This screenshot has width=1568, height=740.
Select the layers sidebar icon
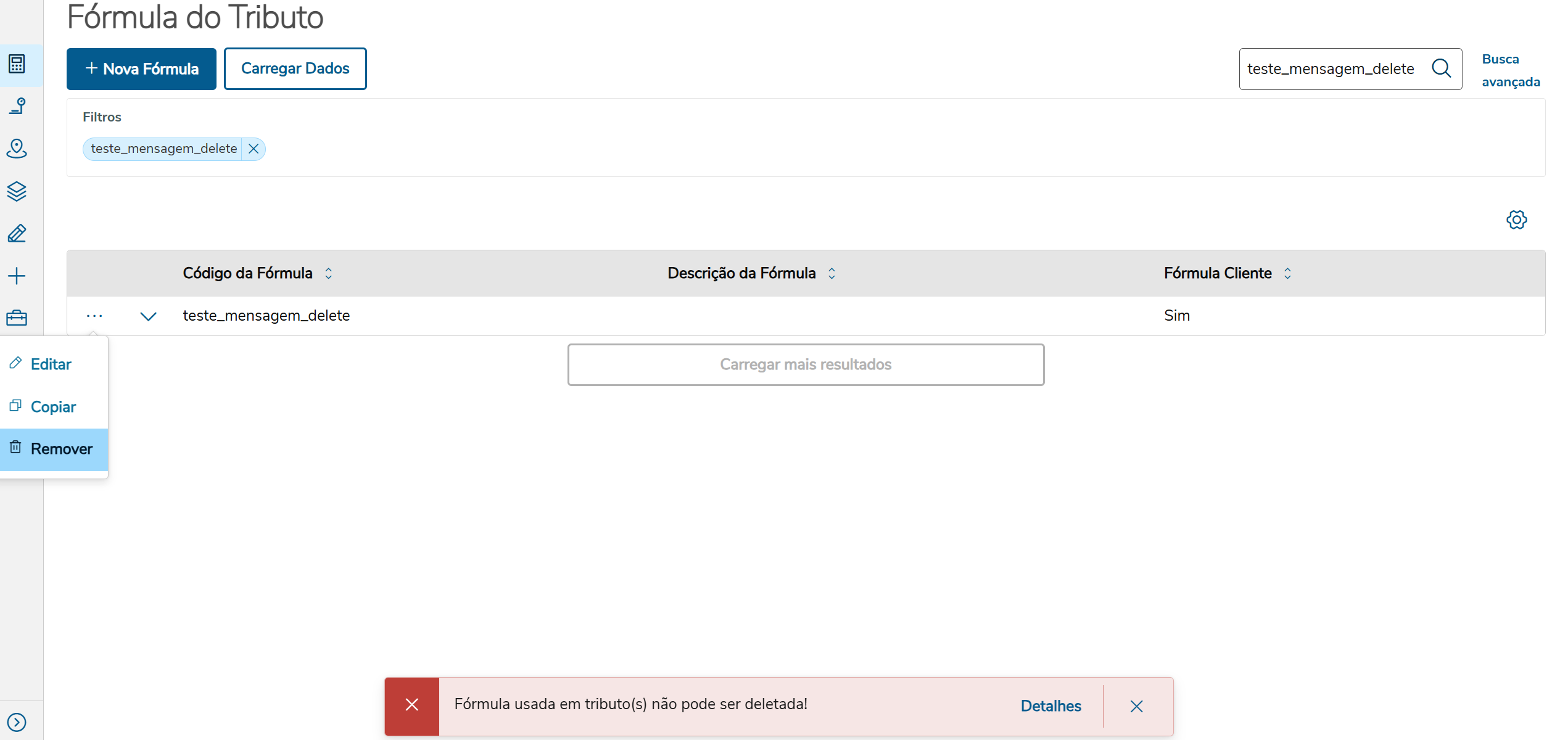tap(17, 191)
